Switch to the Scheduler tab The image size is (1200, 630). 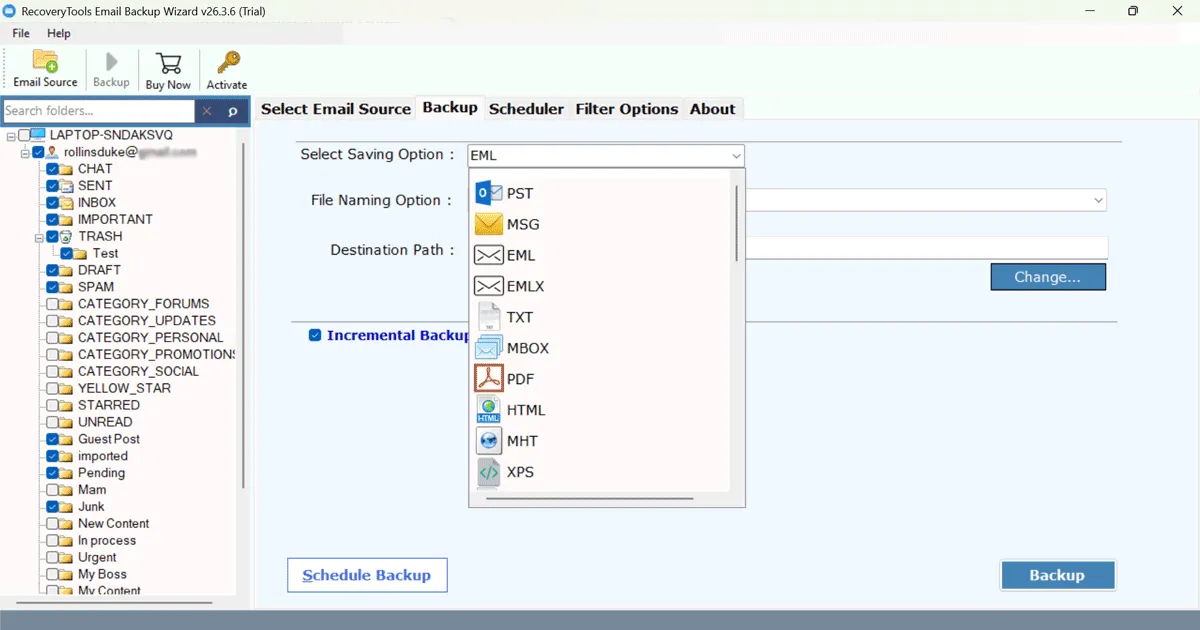coord(526,109)
